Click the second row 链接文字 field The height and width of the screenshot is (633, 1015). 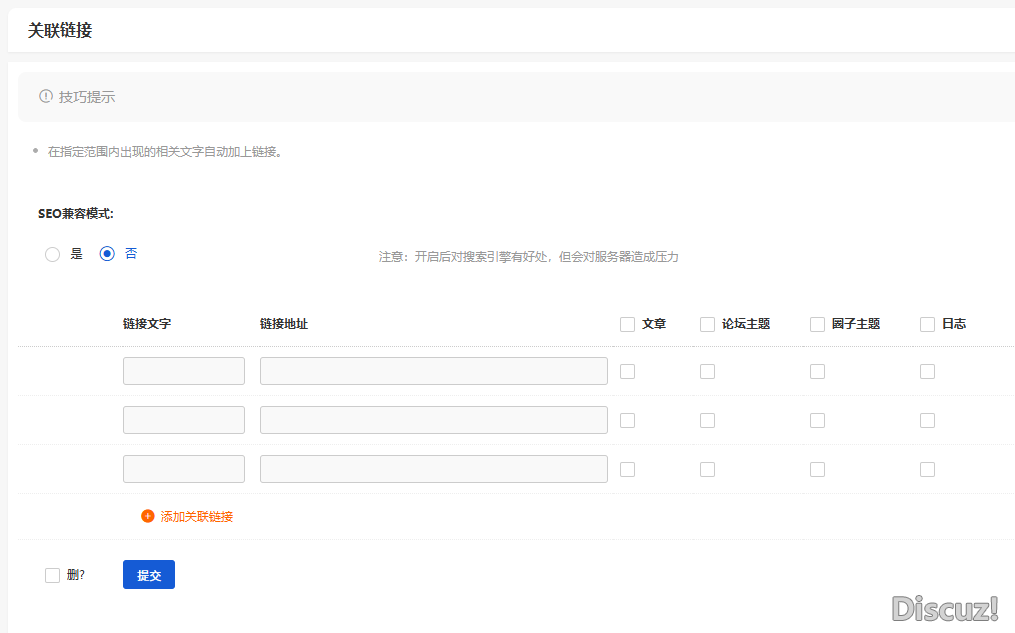pyautogui.click(x=184, y=420)
